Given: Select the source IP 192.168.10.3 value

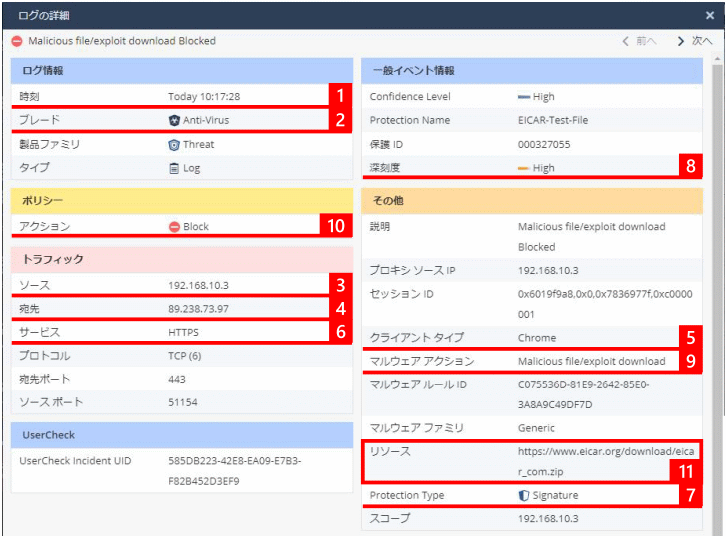Looking at the screenshot, I should [199, 286].
